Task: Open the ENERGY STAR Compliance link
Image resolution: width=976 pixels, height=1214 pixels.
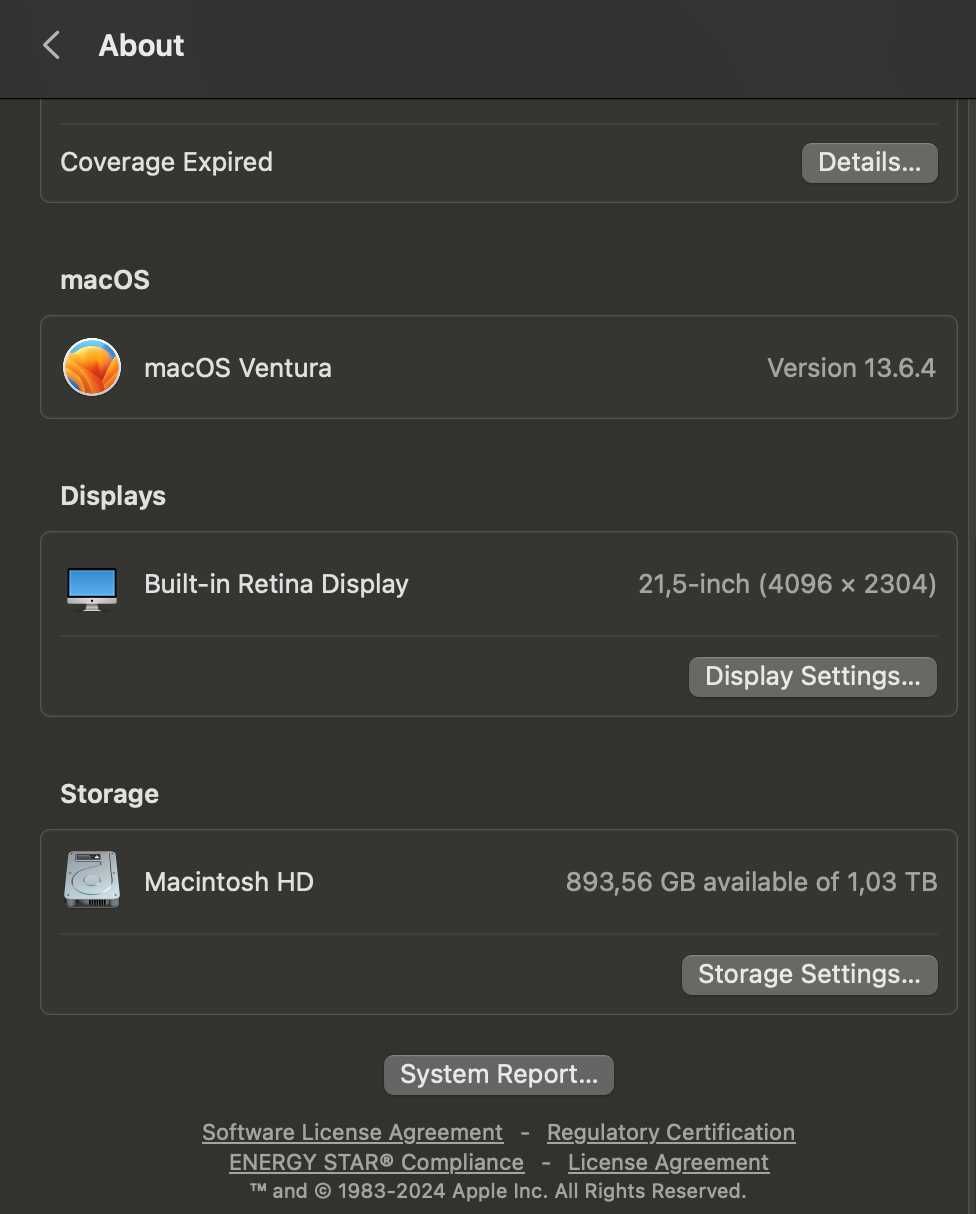Action: point(376,1162)
